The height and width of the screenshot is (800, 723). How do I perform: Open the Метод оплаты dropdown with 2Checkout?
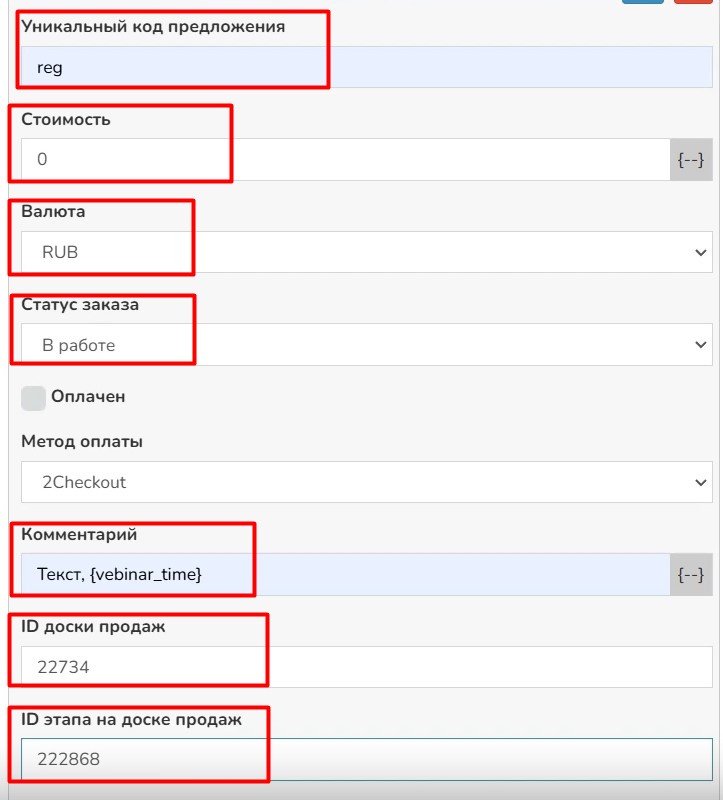coord(366,482)
